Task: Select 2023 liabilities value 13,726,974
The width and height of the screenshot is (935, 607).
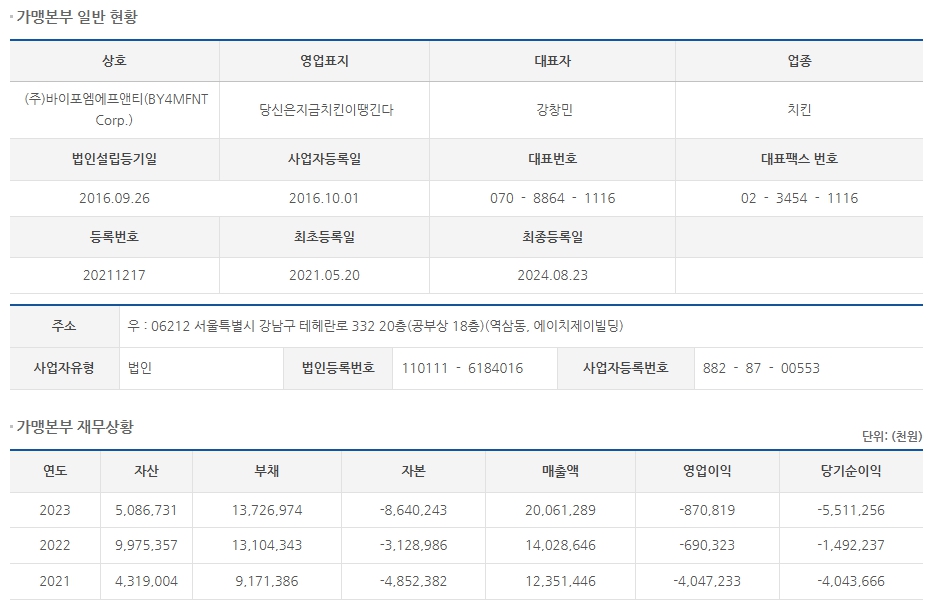Action: [267, 510]
